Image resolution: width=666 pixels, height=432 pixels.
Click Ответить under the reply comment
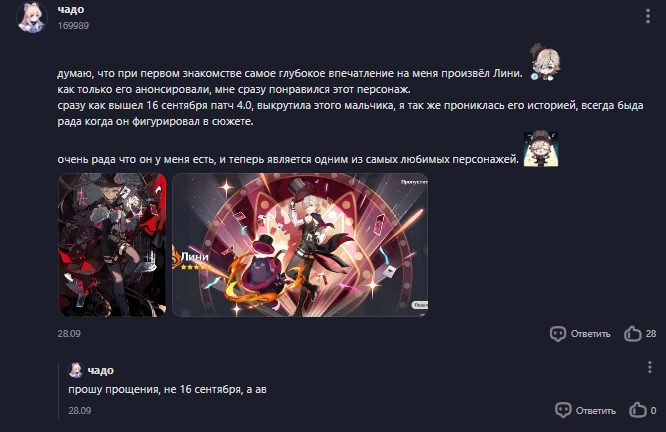point(595,410)
